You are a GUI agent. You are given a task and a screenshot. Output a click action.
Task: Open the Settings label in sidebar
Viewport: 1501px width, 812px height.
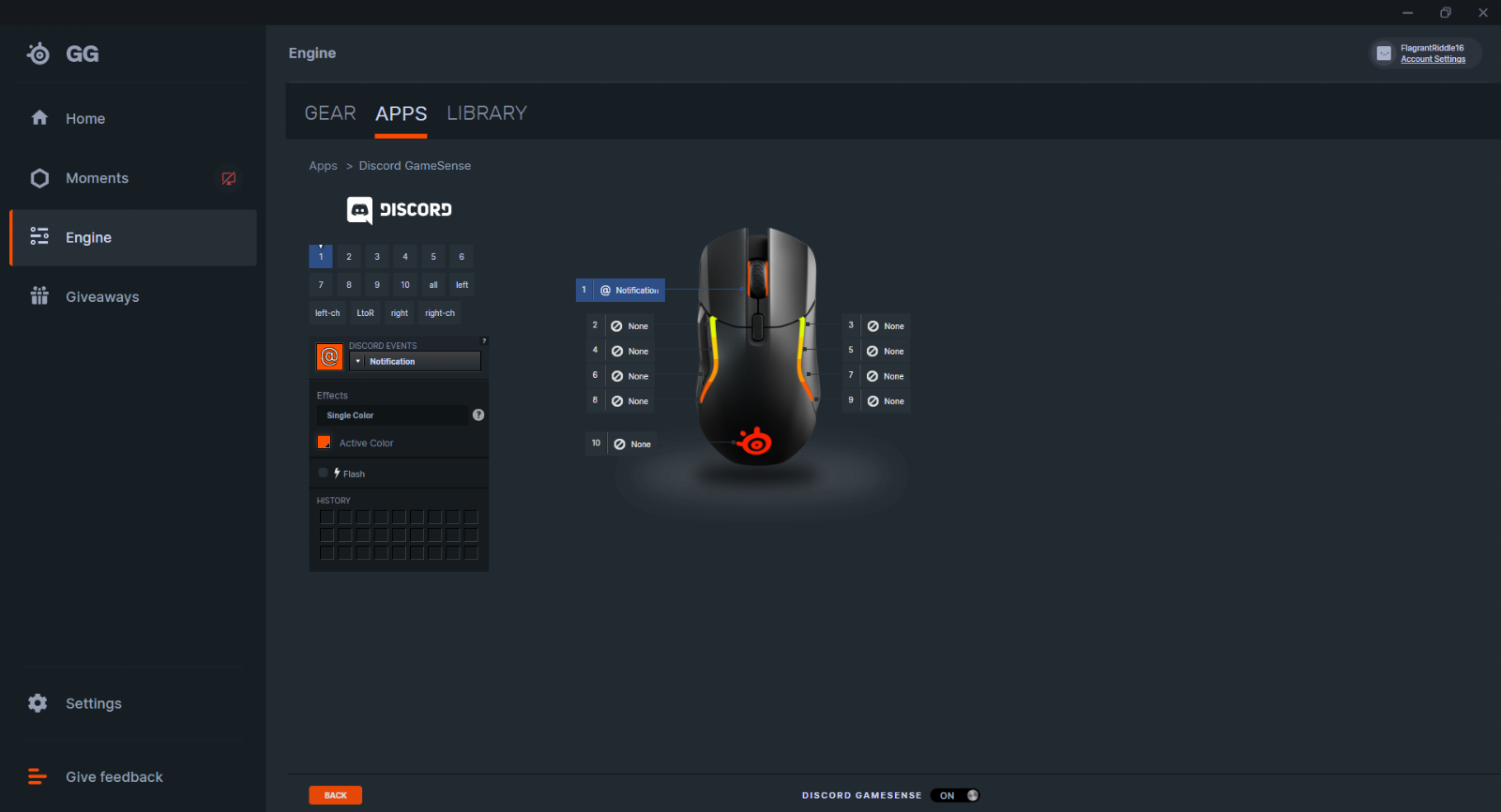[x=94, y=703]
